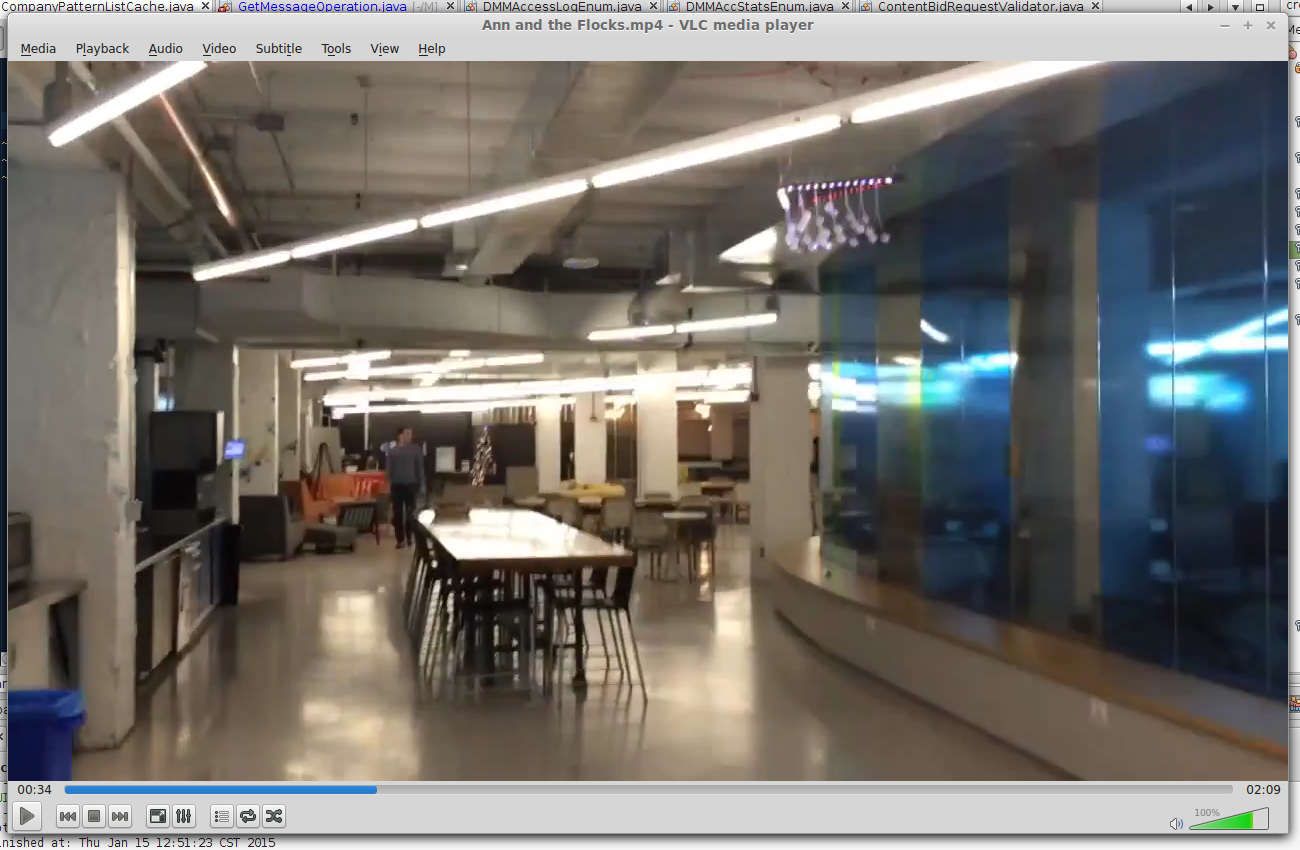Screen dimensions: 1300x850
Task: Open the Media menu
Action: (x=38, y=48)
